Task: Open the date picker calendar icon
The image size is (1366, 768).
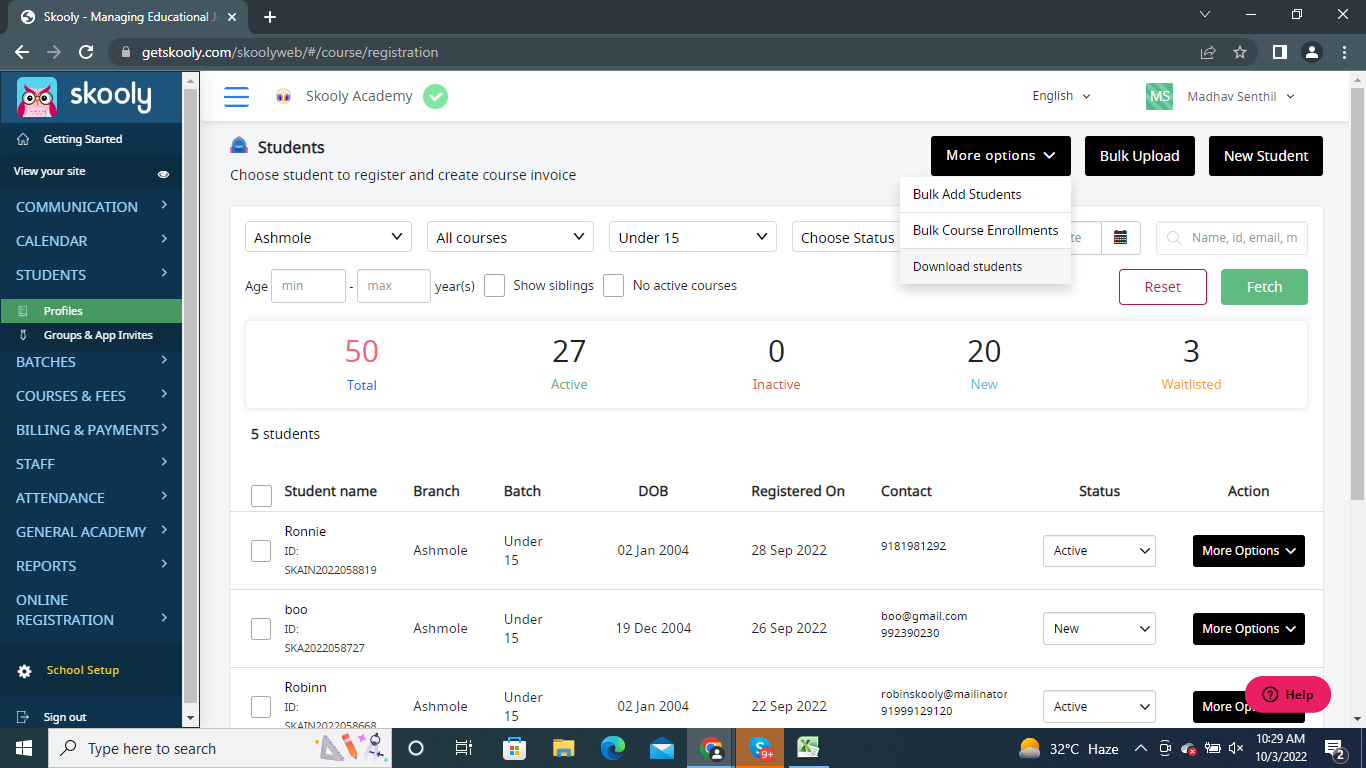Action: (1120, 238)
